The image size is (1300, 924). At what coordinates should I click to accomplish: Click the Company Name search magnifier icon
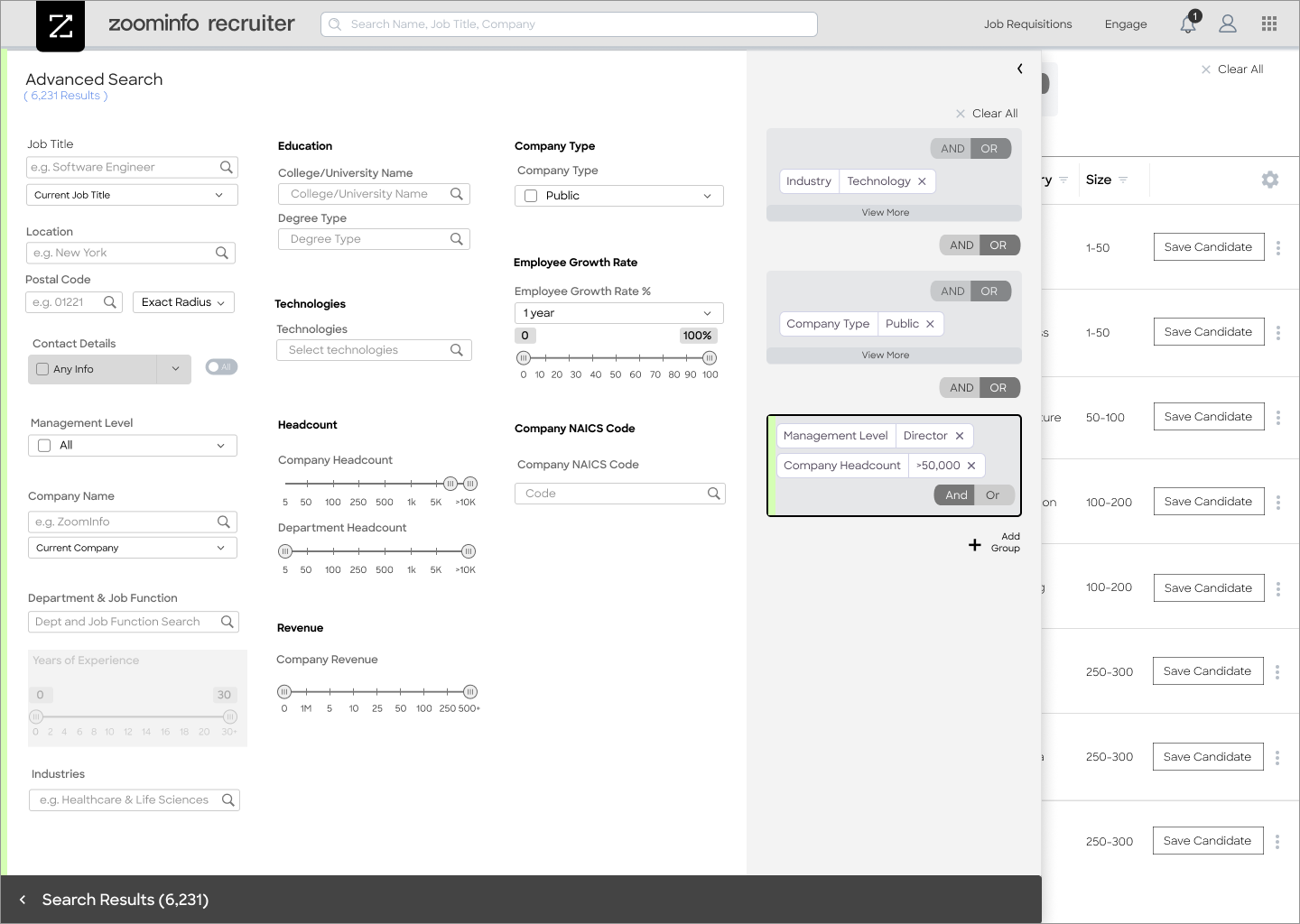(224, 522)
